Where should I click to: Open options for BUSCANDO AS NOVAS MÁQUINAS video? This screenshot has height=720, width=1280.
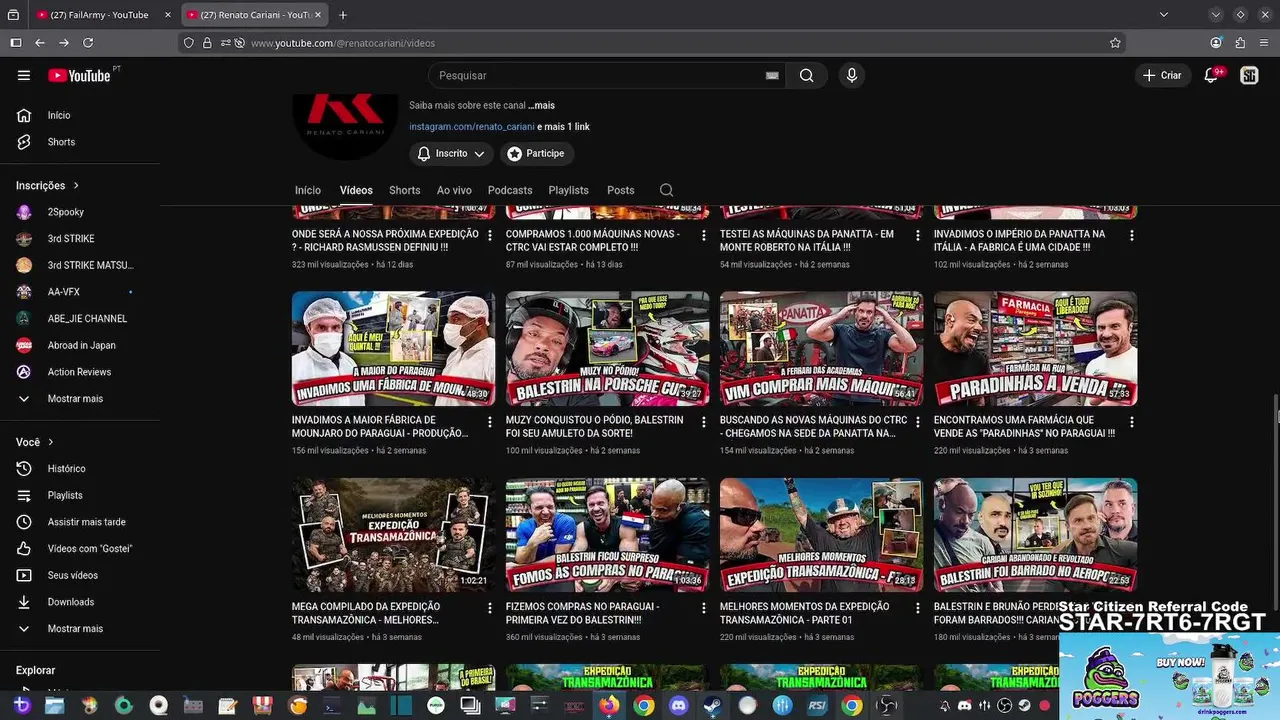[x=918, y=422]
